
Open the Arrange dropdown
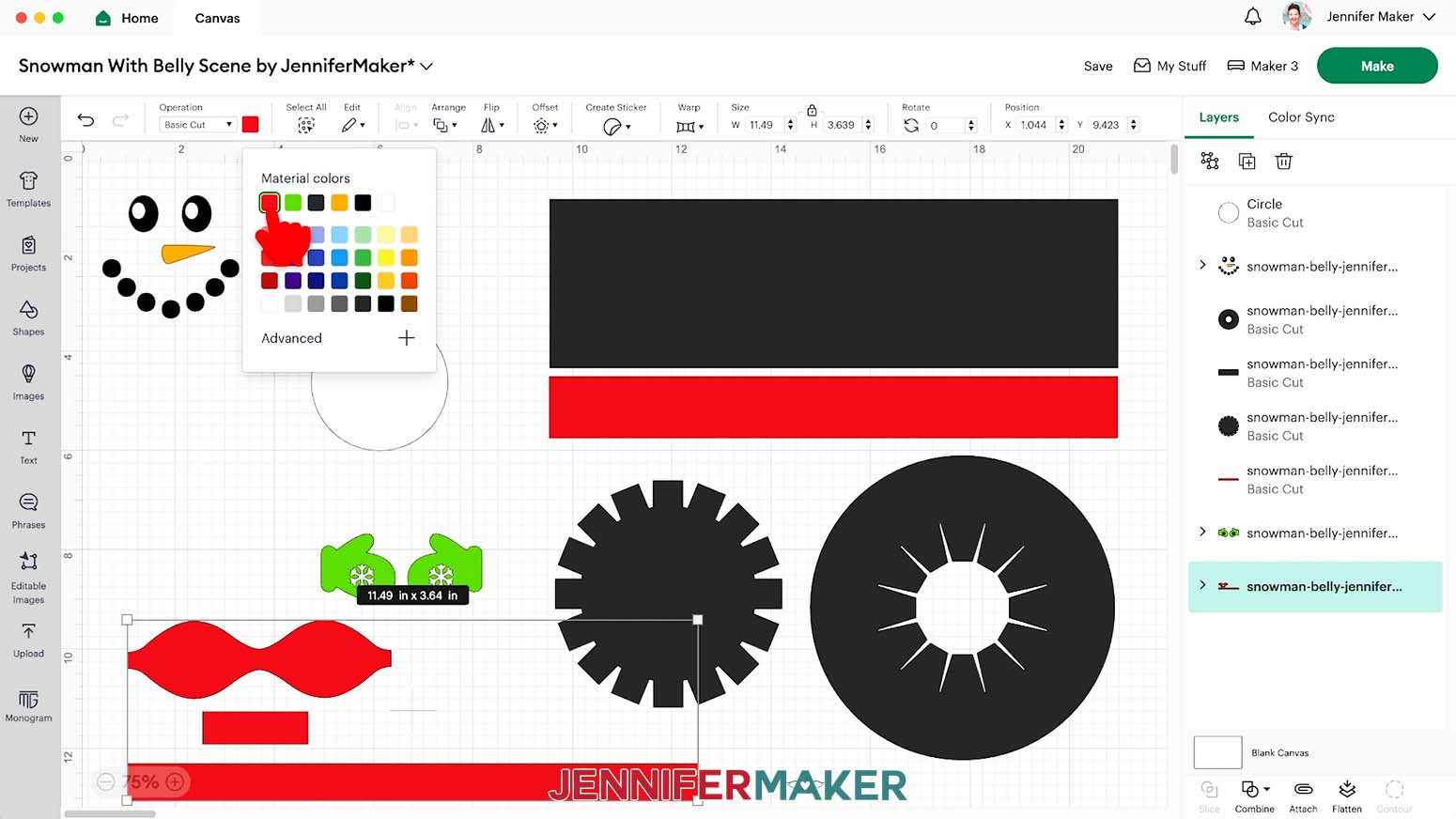pos(445,125)
